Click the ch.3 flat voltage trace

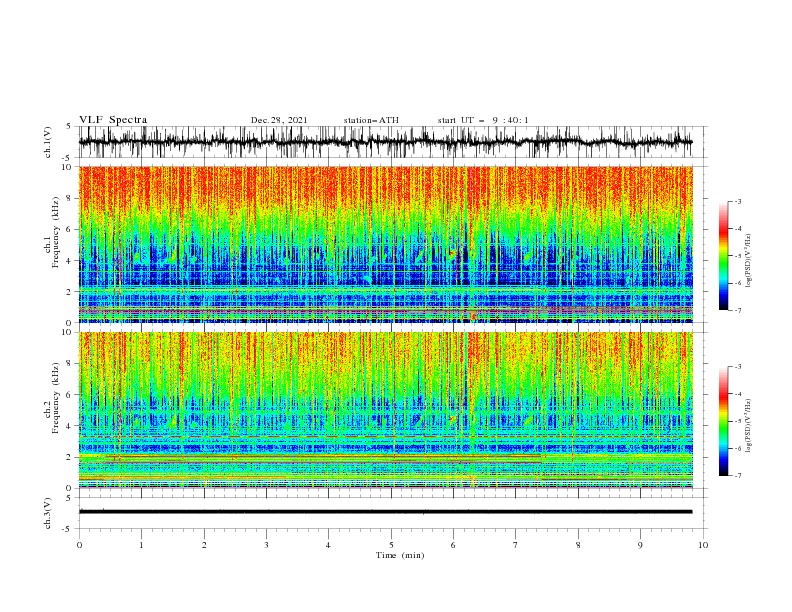(385, 512)
